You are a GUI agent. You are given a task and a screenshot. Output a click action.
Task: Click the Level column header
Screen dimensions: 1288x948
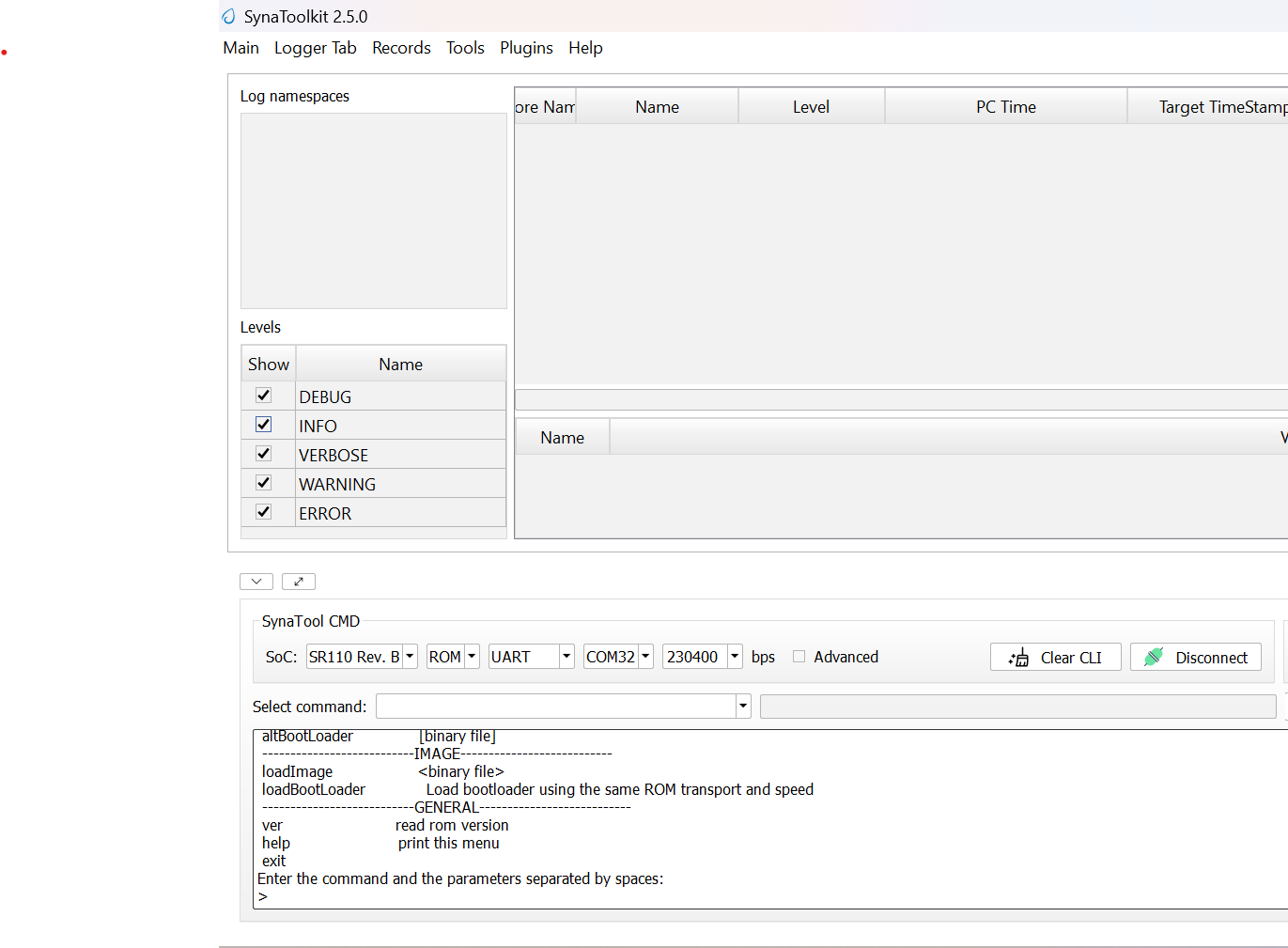point(812,106)
